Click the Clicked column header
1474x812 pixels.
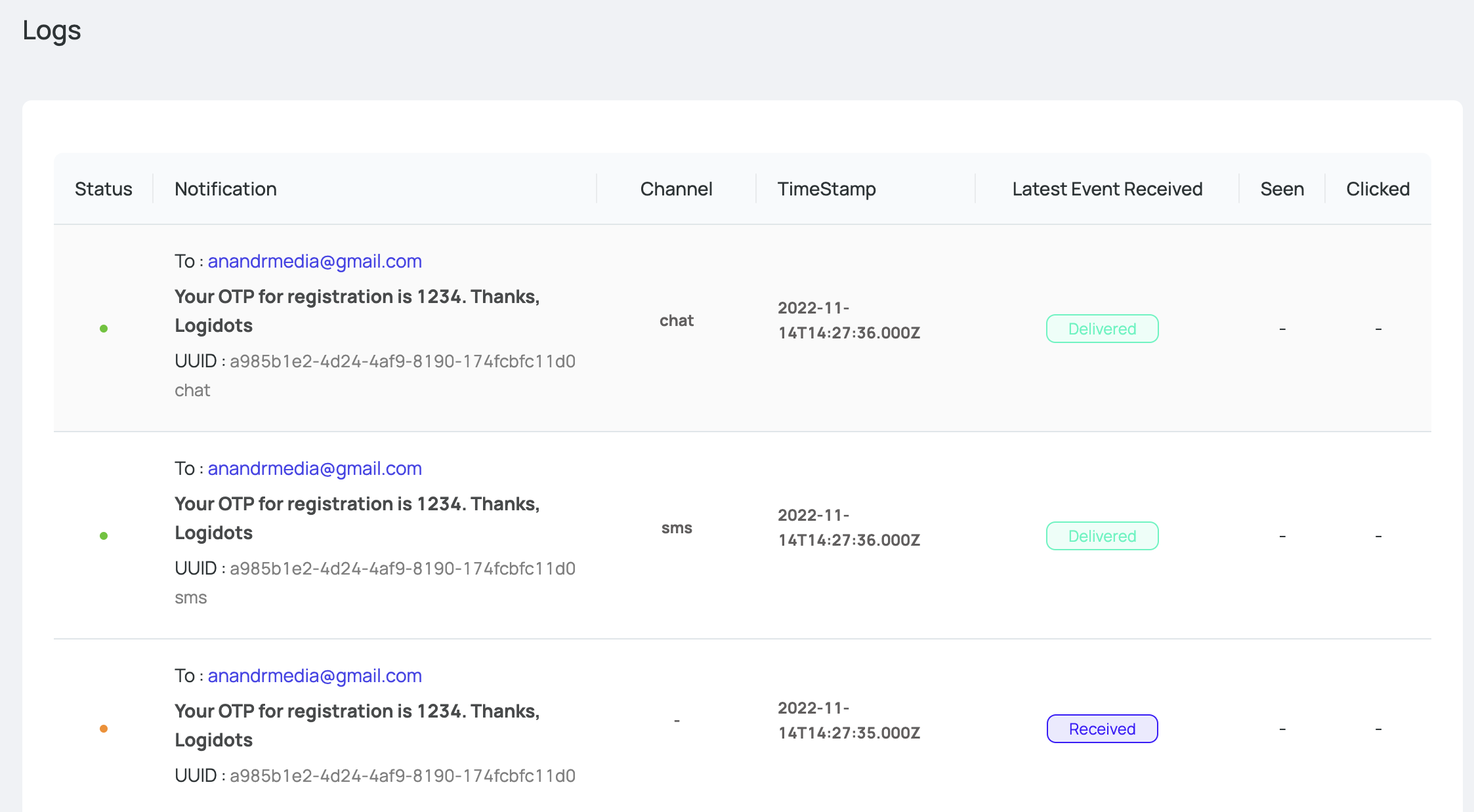(1378, 189)
